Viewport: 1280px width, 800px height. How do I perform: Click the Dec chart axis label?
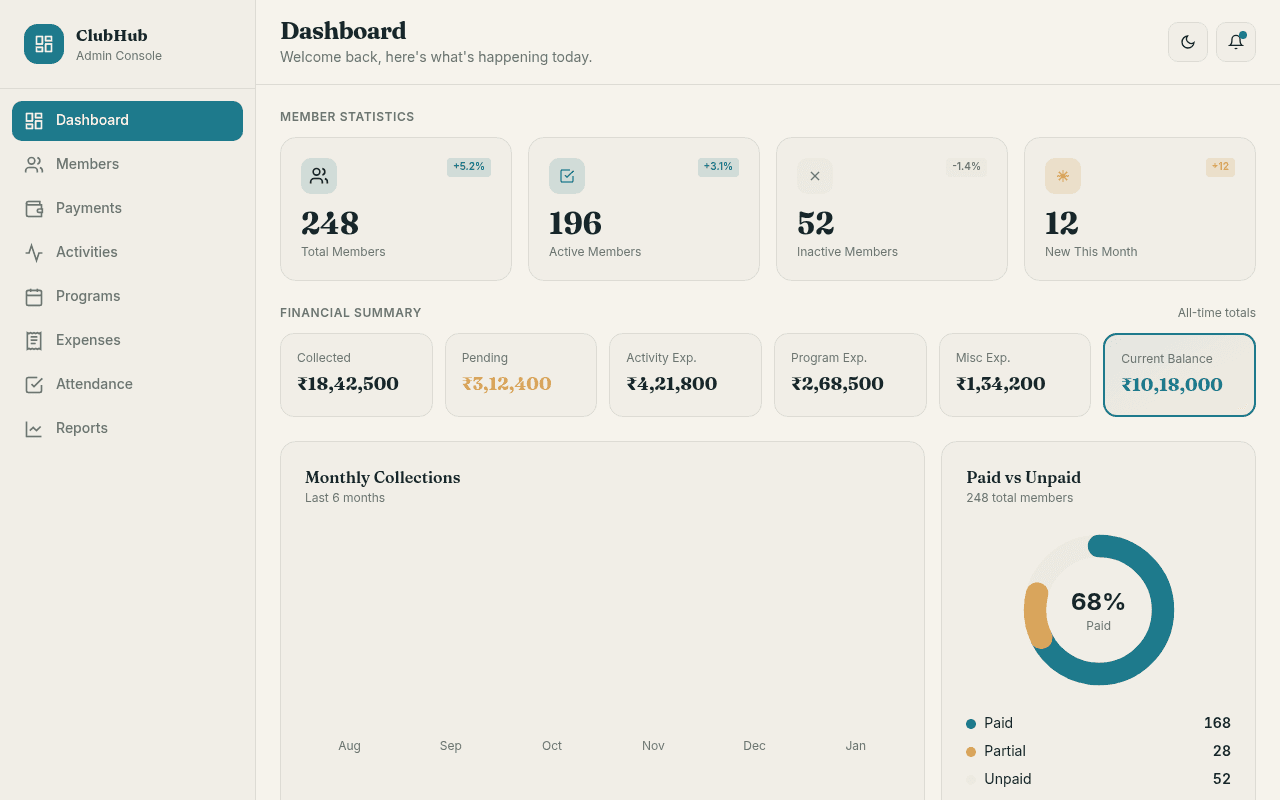pos(754,746)
